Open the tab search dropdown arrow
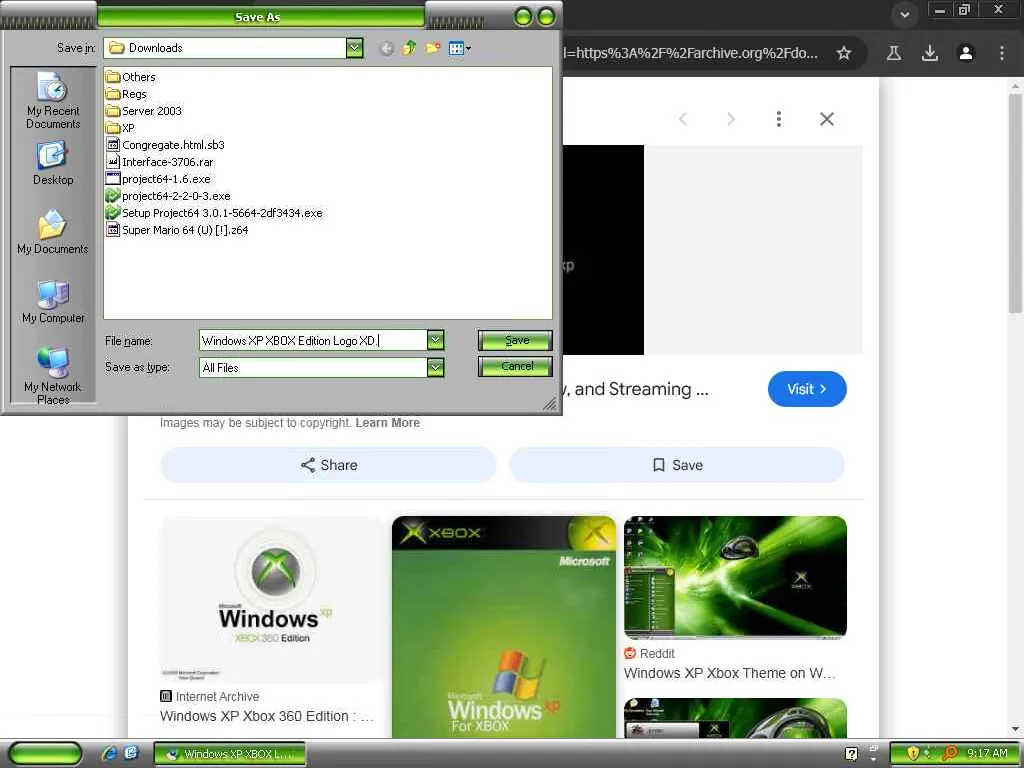 [904, 14]
